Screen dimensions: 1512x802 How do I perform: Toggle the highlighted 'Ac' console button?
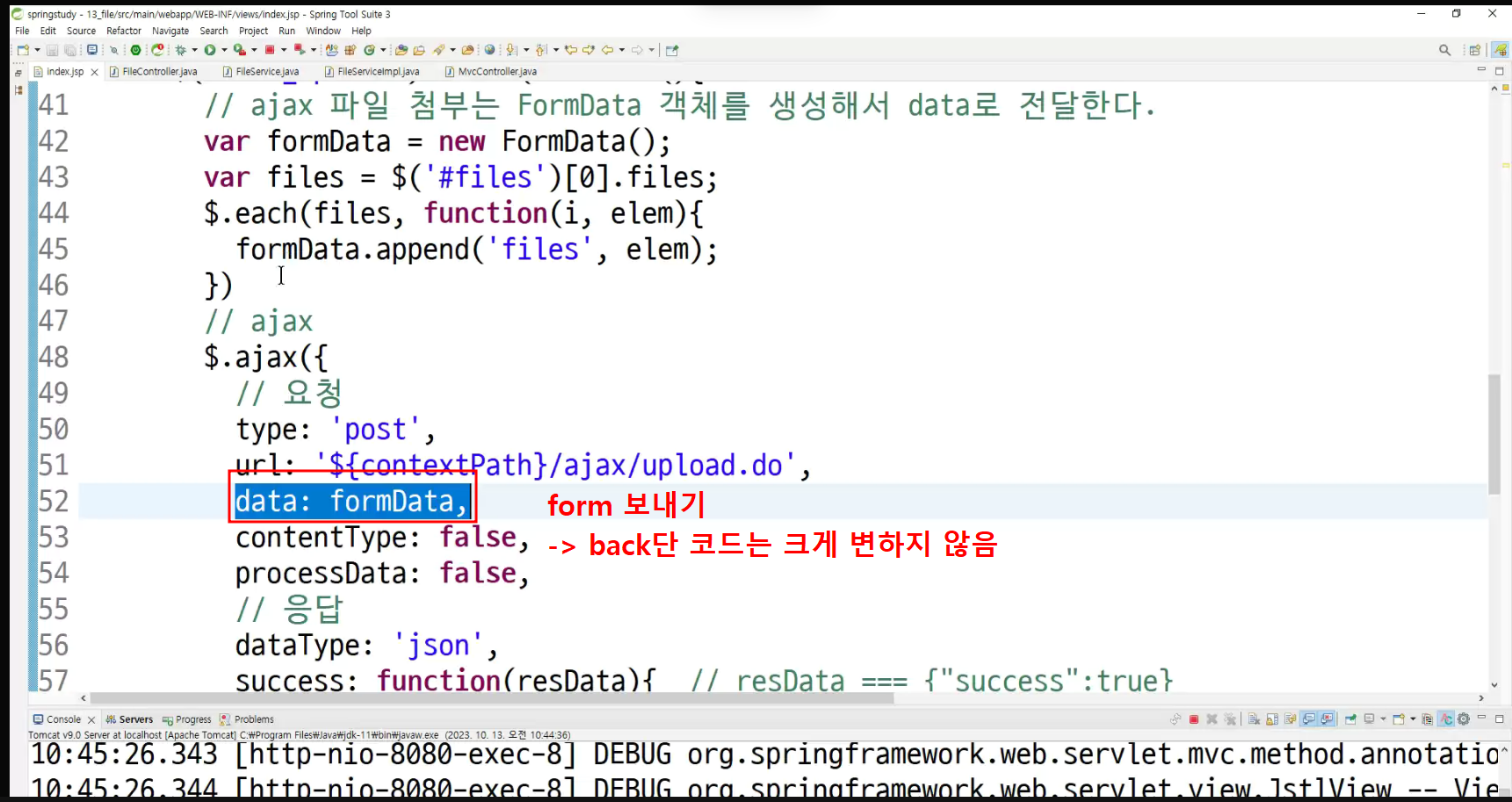point(1446,719)
